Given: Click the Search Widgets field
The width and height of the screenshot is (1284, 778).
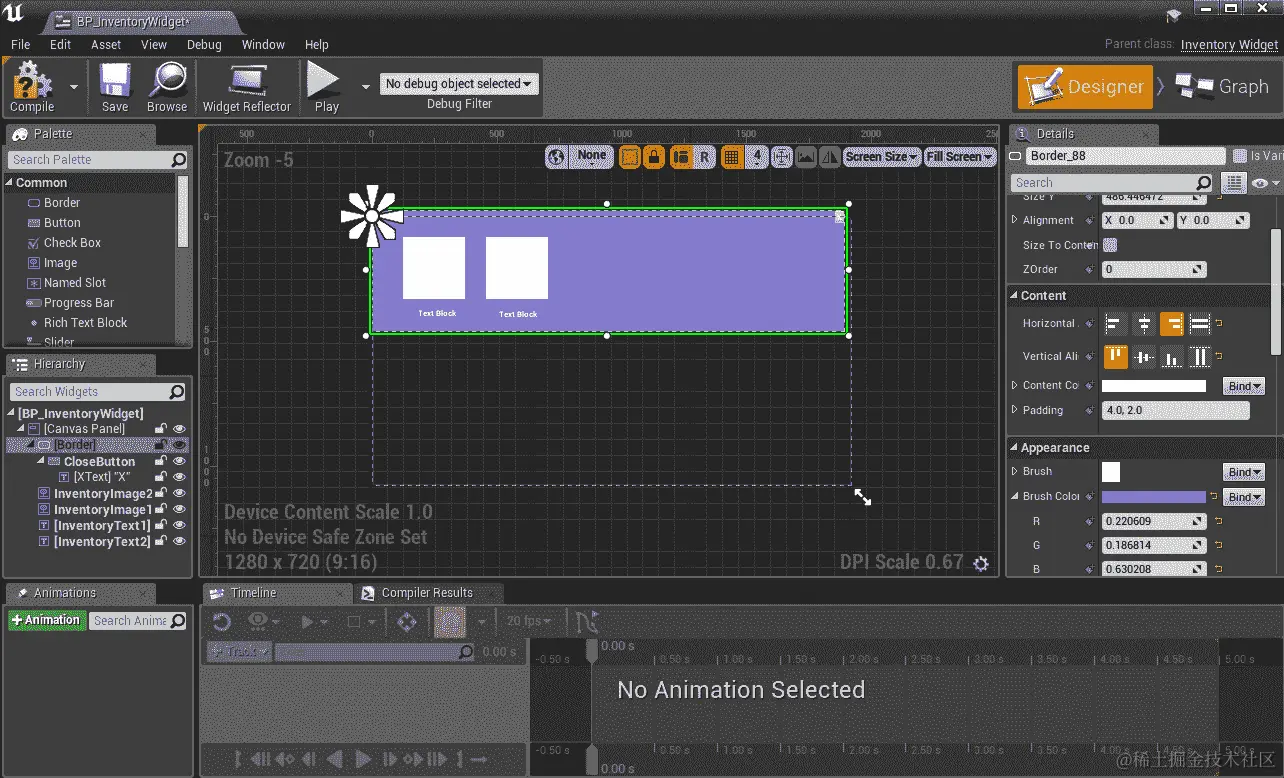Looking at the screenshot, I should (x=98, y=392).
